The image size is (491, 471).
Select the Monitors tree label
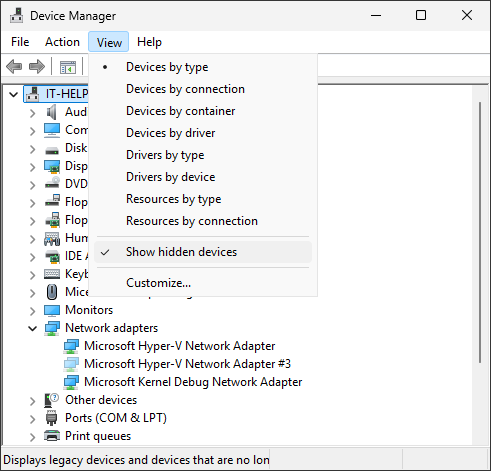[x=89, y=310]
